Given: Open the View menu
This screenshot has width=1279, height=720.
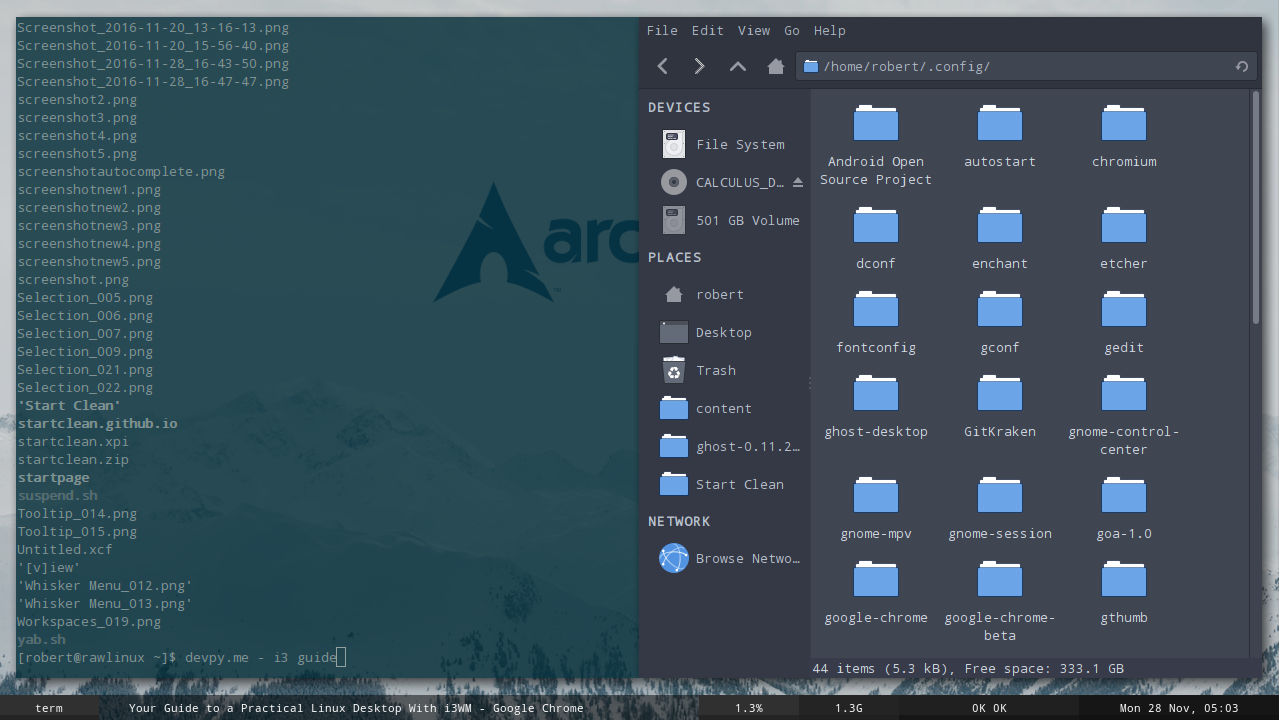Looking at the screenshot, I should (753, 30).
